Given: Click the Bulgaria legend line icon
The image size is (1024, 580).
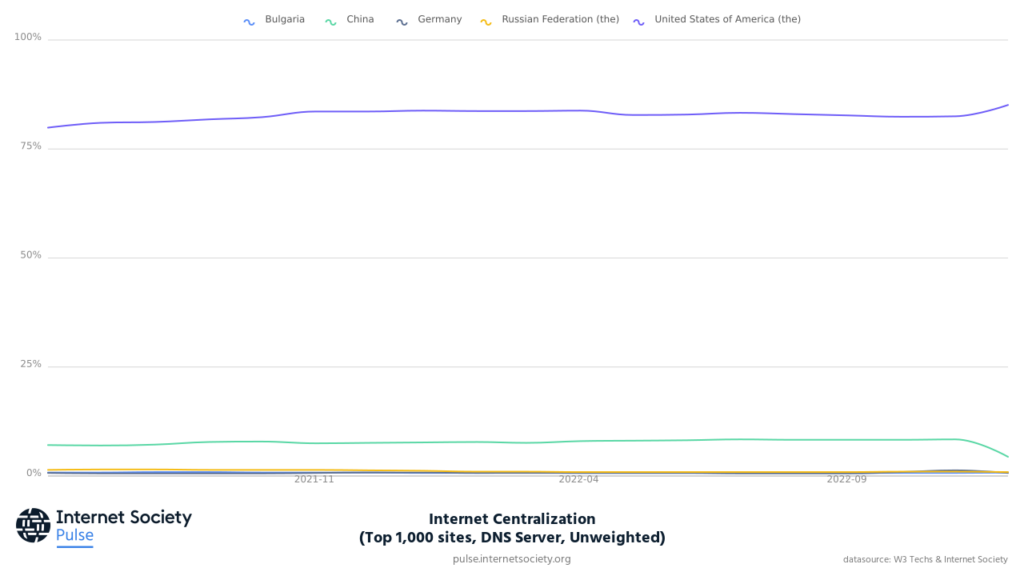Looking at the screenshot, I should point(249,20).
